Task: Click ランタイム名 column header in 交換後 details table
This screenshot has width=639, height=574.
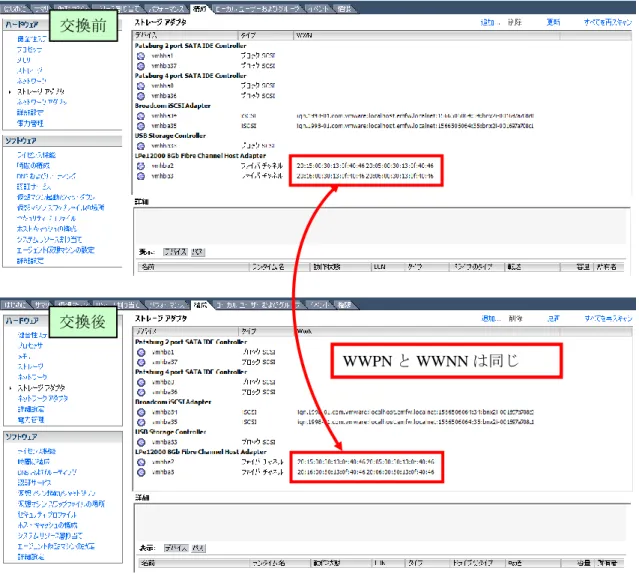Action: tap(280, 563)
